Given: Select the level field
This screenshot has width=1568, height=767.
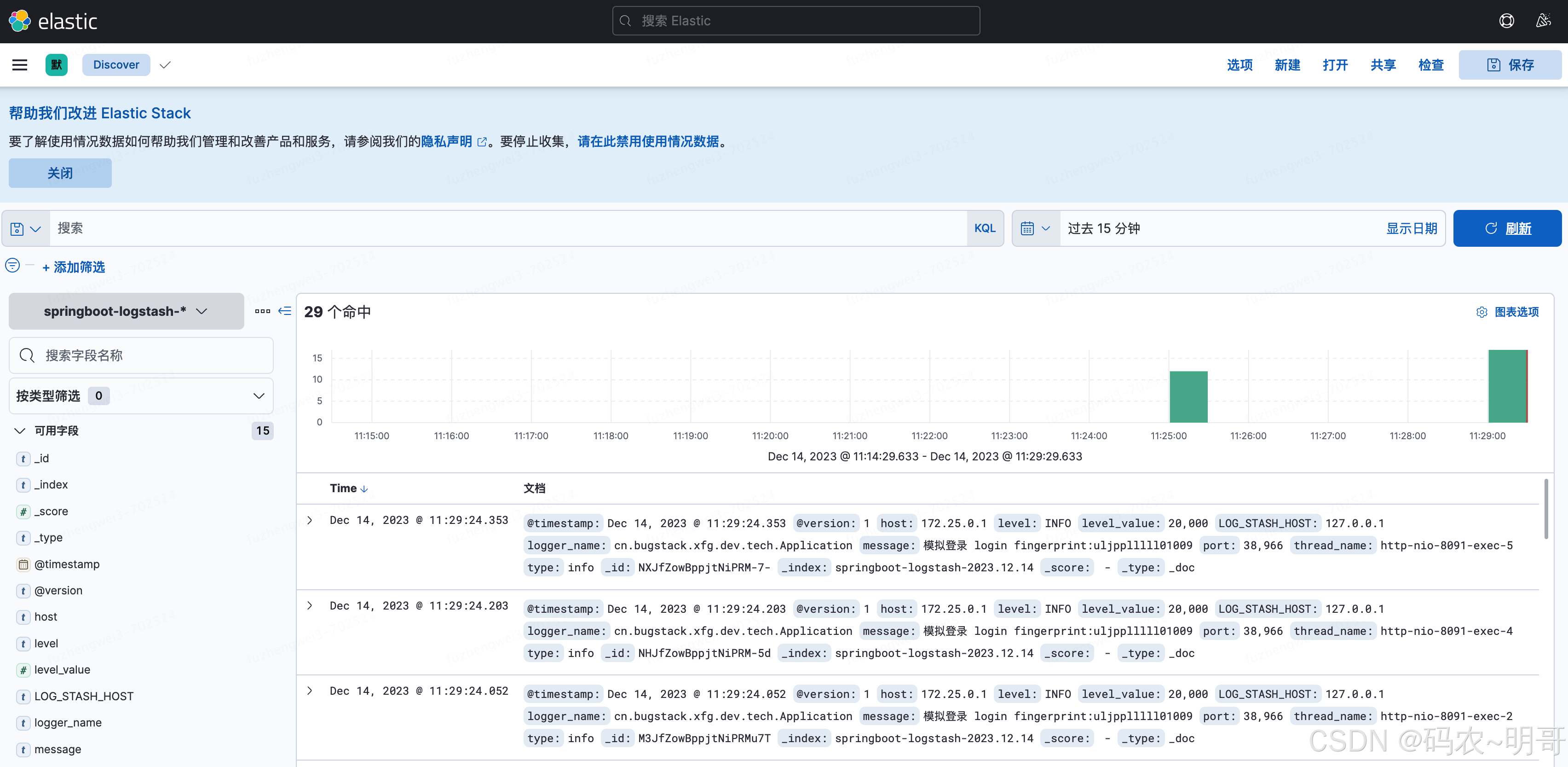Looking at the screenshot, I should [46, 644].
